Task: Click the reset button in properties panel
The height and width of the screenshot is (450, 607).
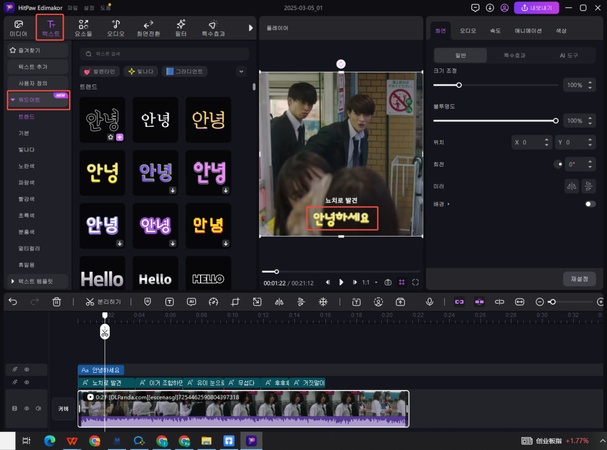Action: pyautogui.click(x=579, y=279)
